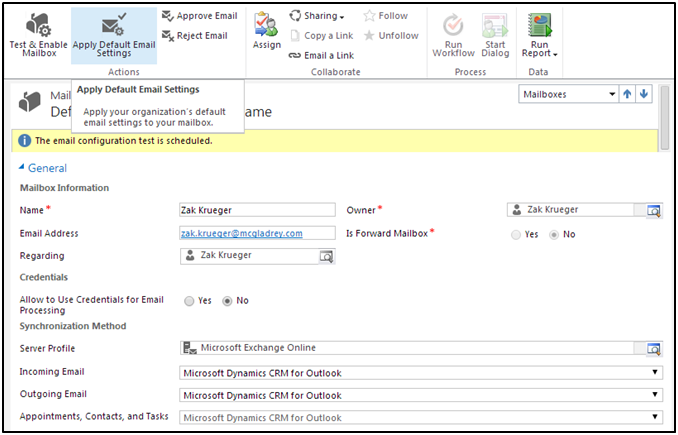Click Microsoft Exchange Online server profile
Image resolution: width=678 pixels, height=435 pixels.
258,348
